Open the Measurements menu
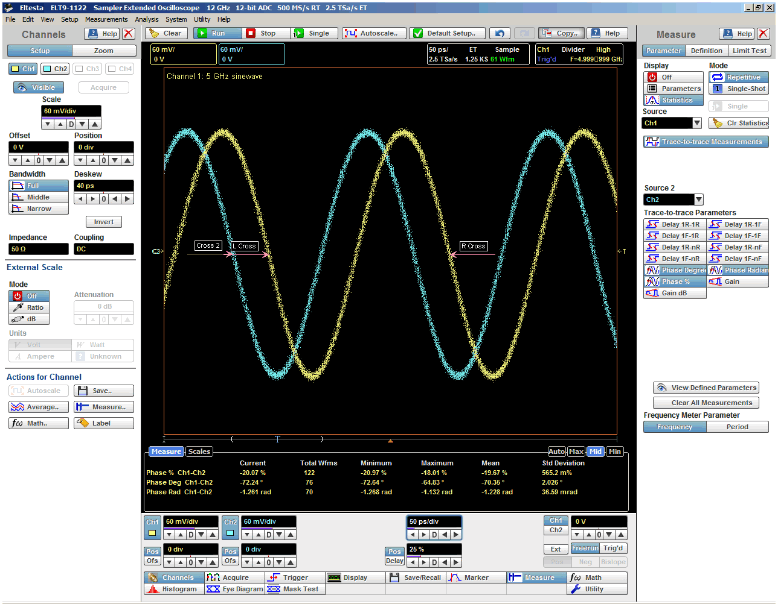 (x=106, y=19)
